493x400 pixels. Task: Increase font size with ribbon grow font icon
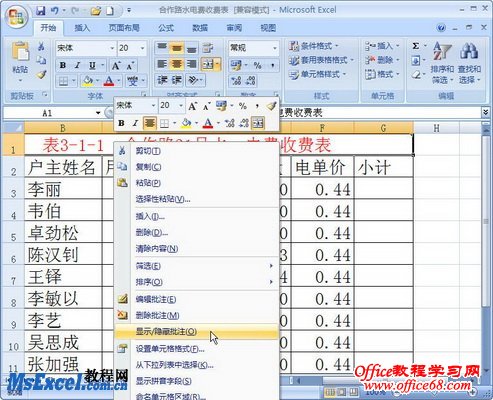(116, 65)
